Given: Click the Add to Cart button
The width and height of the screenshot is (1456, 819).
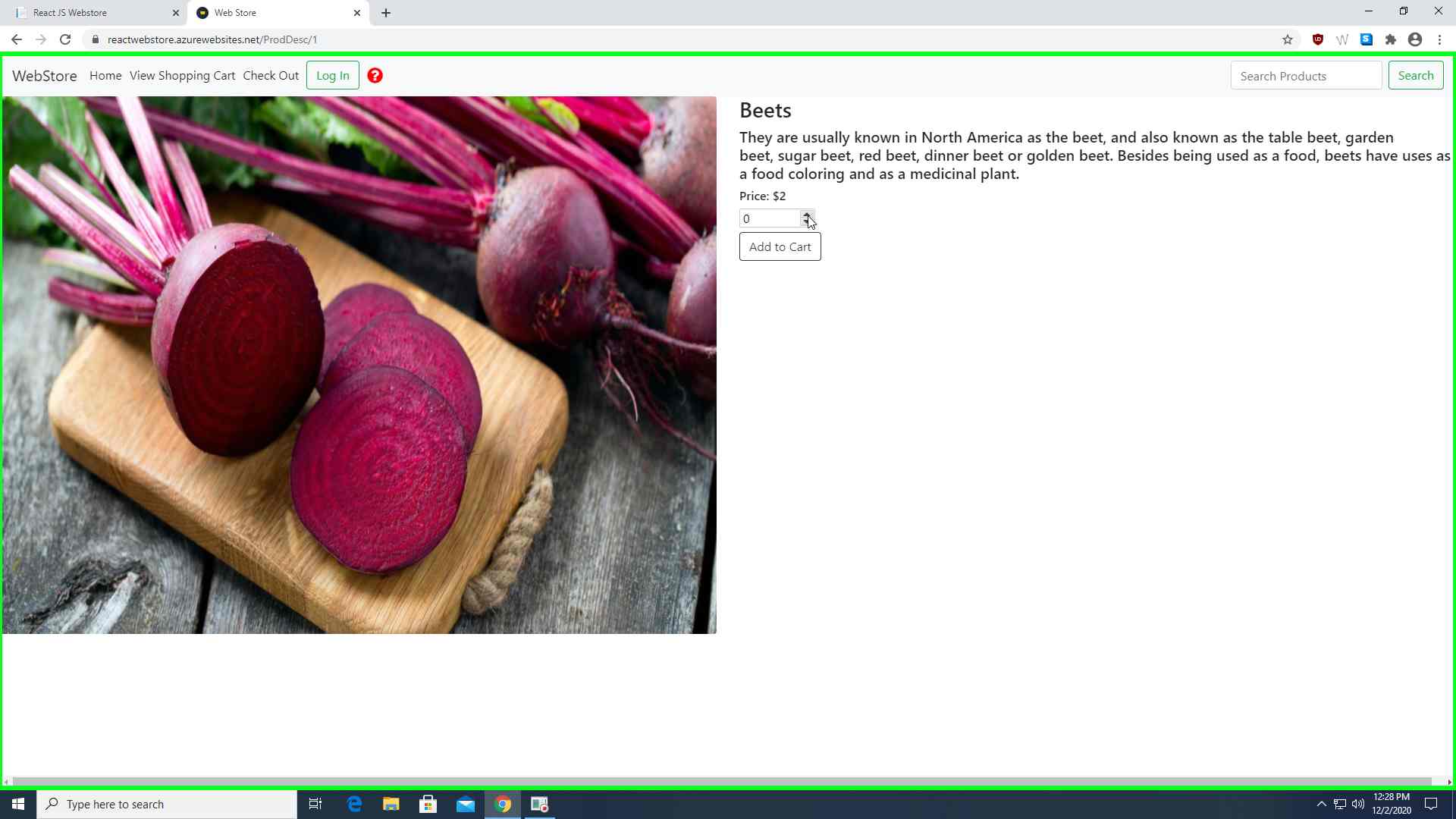Looking at the screenshot, I should [780, 246].
